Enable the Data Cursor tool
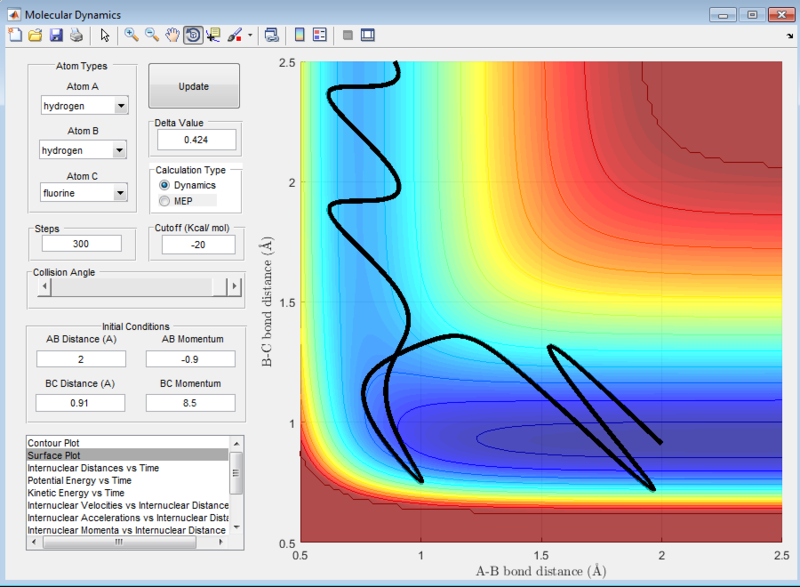This screenshot has height=587, width=800. (x=213, y=35)
